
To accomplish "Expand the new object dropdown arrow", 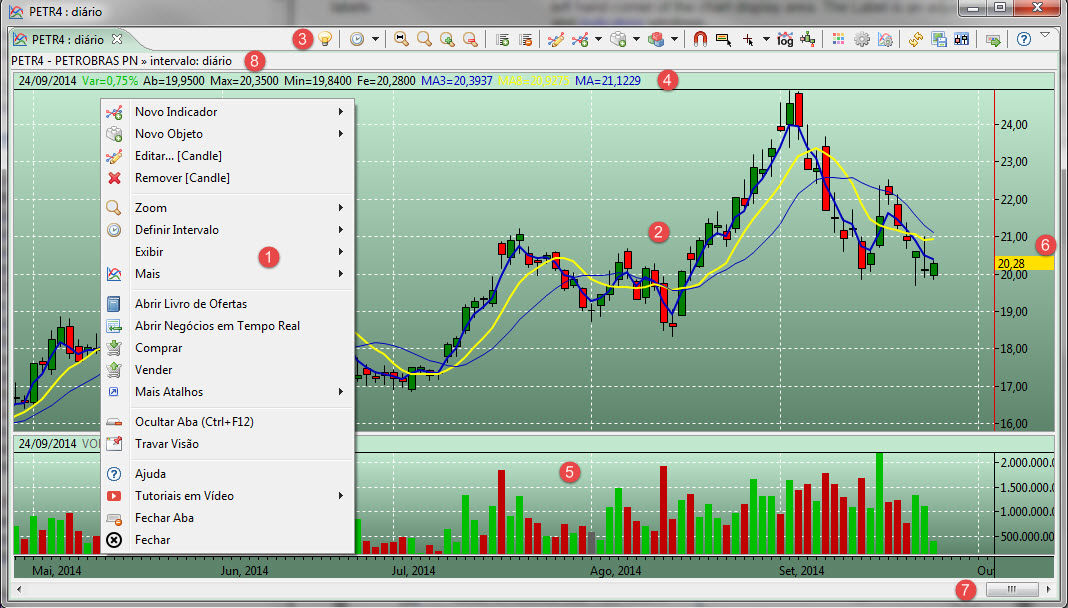I will tap(636, 39).
